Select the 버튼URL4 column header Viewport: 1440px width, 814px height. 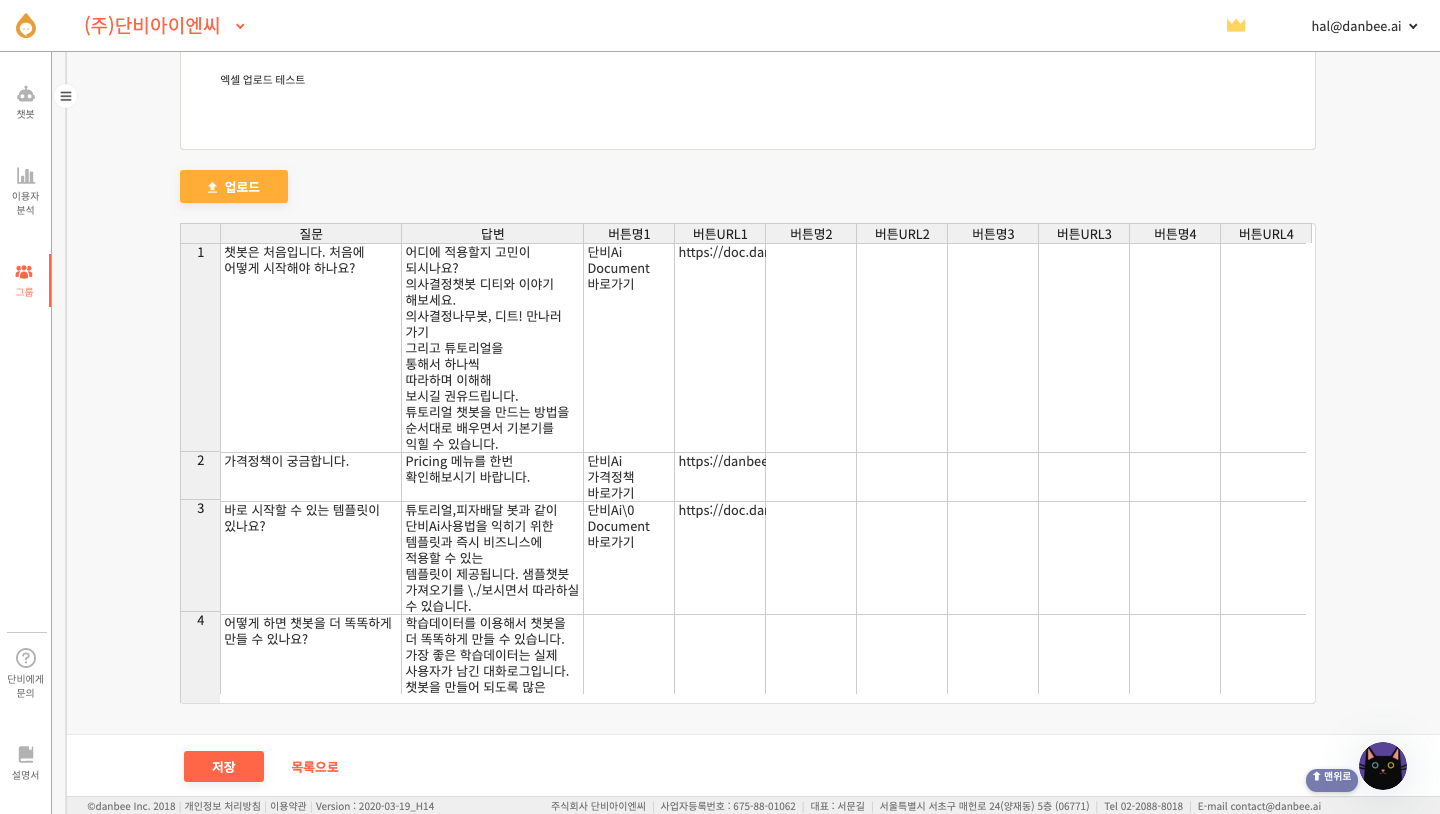click(1266, 234)
